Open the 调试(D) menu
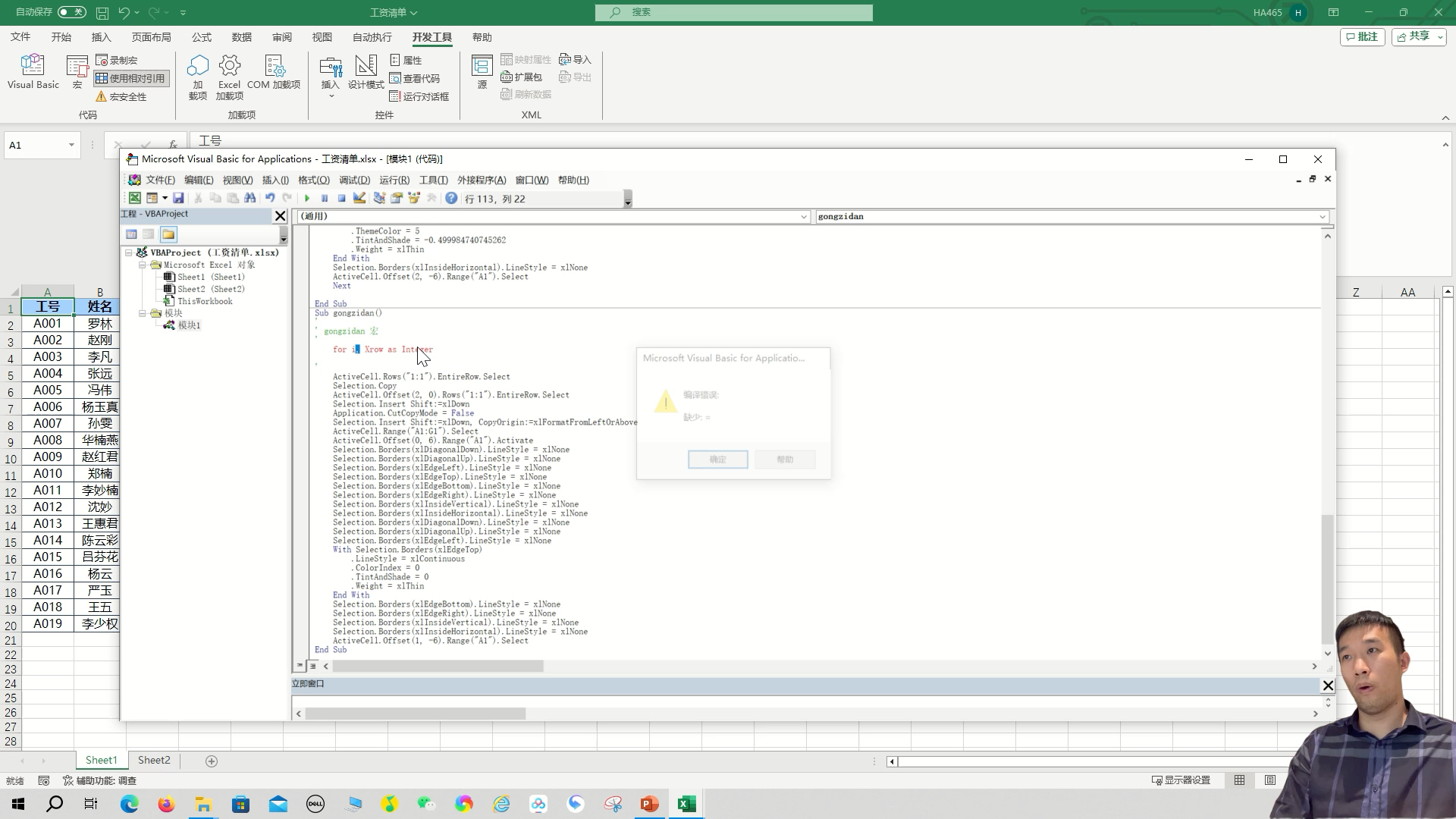 click(354, 180)
